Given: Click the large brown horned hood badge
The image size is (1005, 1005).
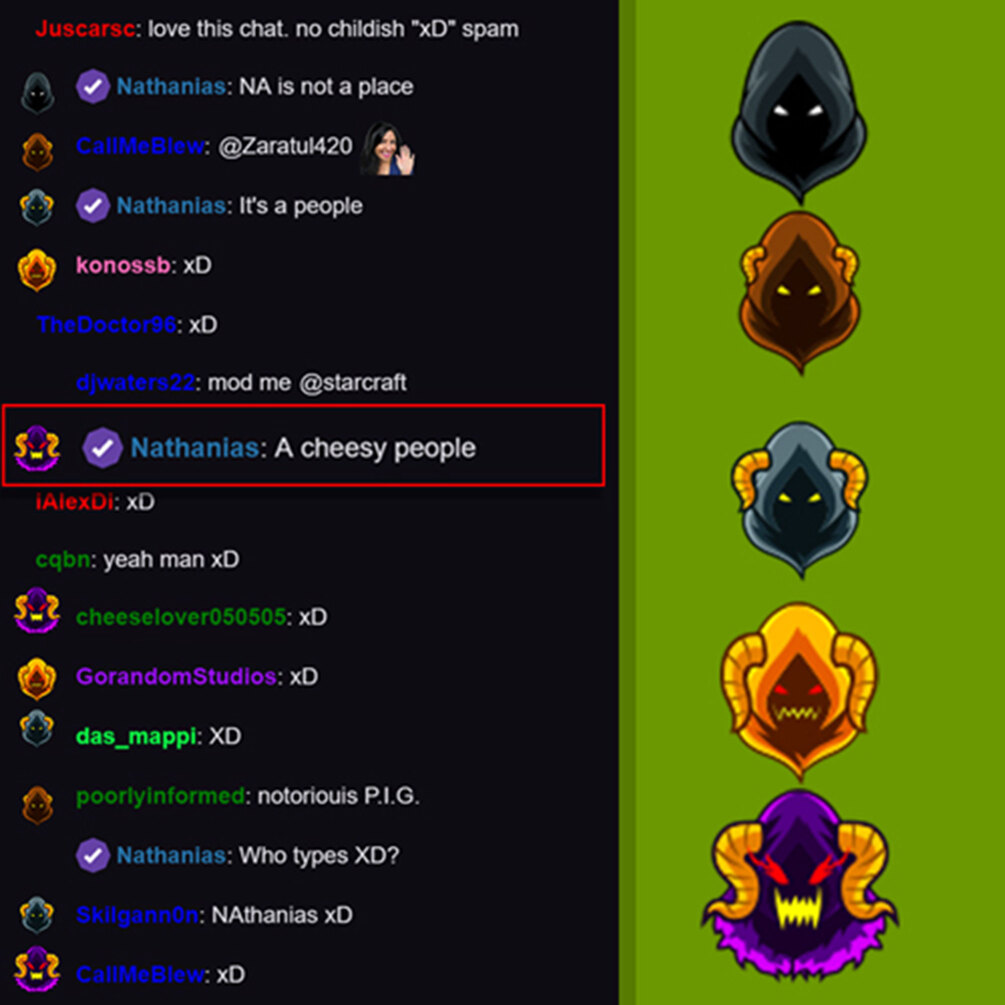Looking at the screenshot, I should [799, 290].
